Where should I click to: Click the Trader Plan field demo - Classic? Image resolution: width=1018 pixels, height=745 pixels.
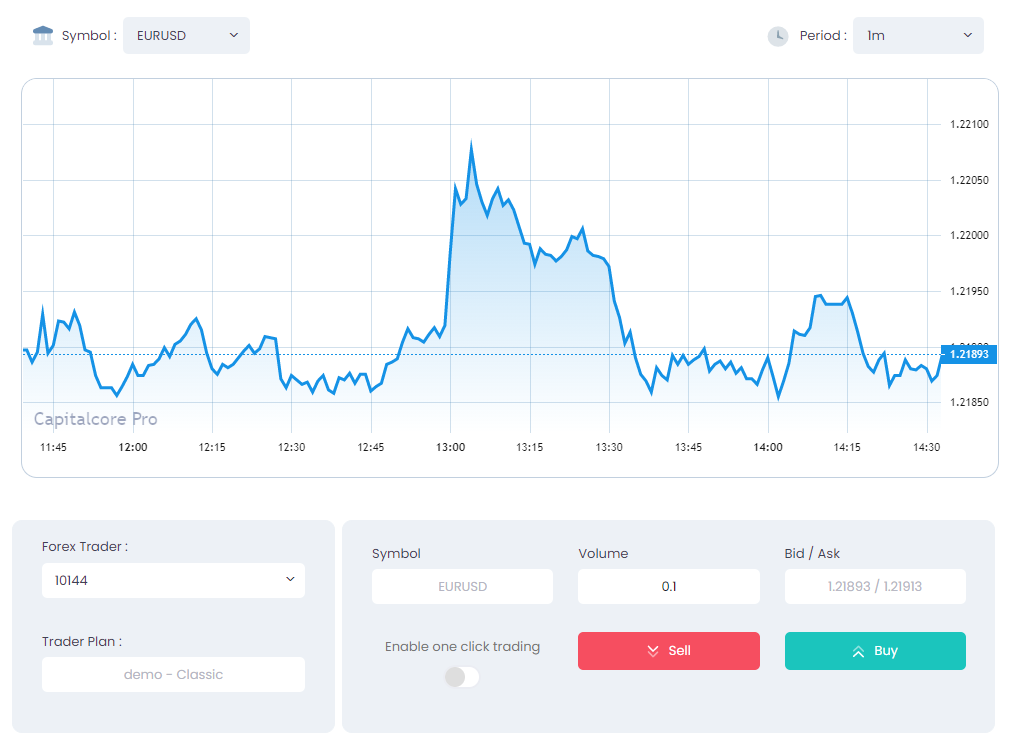coord(173,674)
